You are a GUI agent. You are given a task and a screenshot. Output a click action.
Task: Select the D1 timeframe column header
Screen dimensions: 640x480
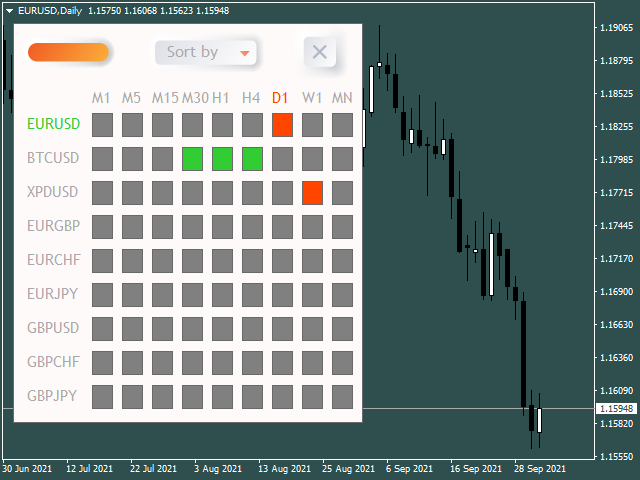(x=281, y=98)
